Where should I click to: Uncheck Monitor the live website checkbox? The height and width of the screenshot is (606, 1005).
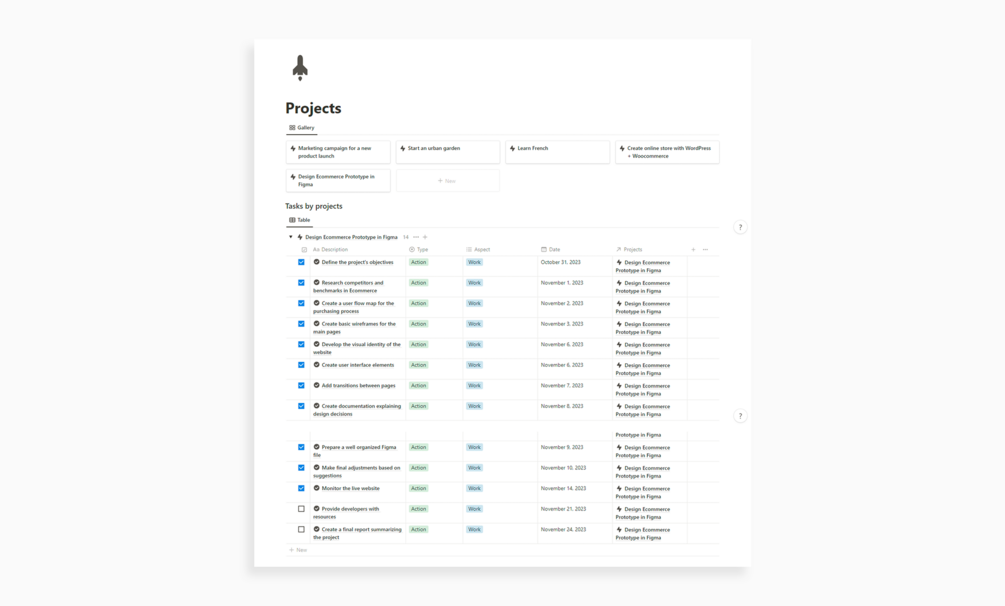301,489
